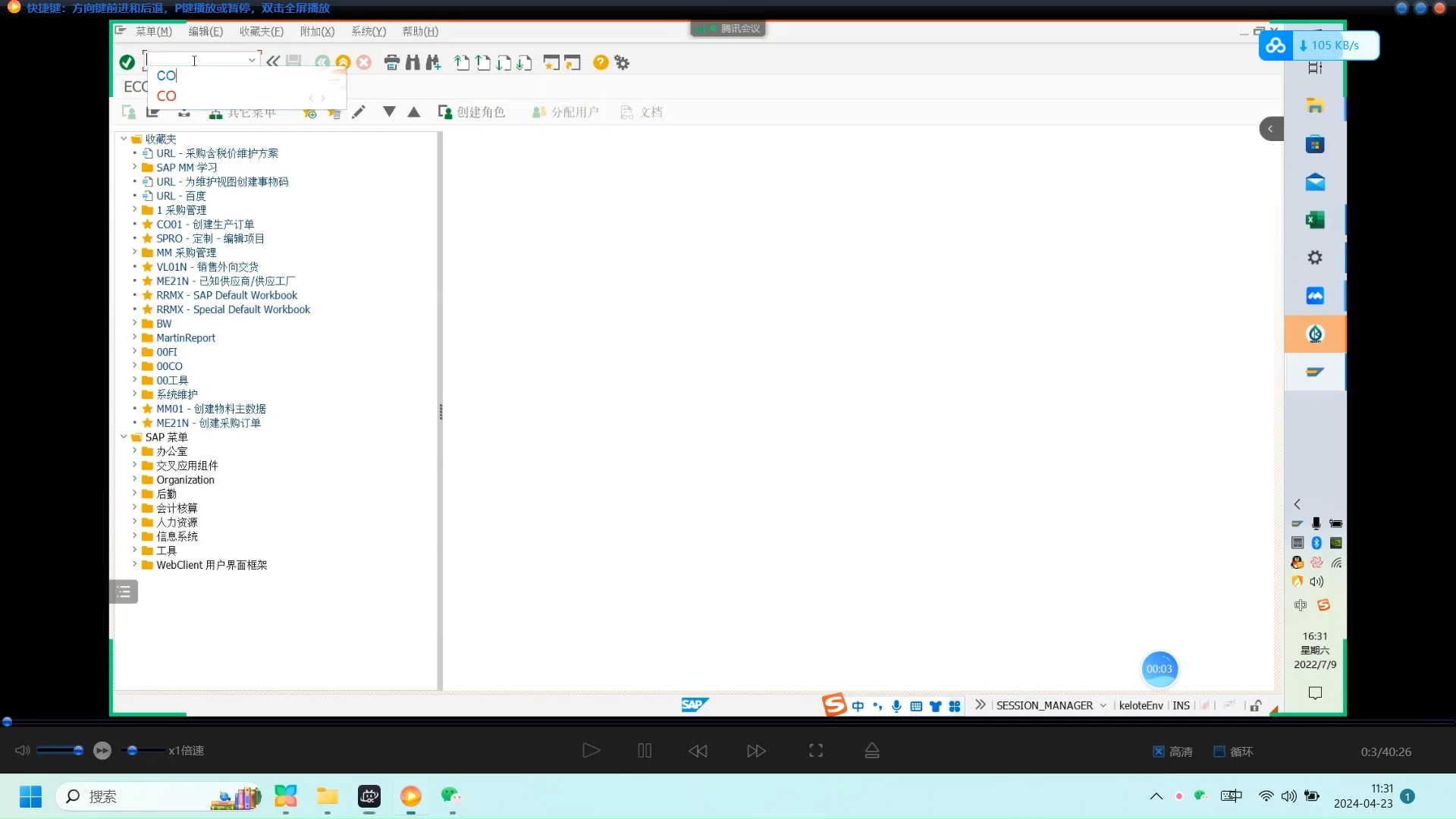
Task: Click the Windows Start button
Action: tap(30, 796)
